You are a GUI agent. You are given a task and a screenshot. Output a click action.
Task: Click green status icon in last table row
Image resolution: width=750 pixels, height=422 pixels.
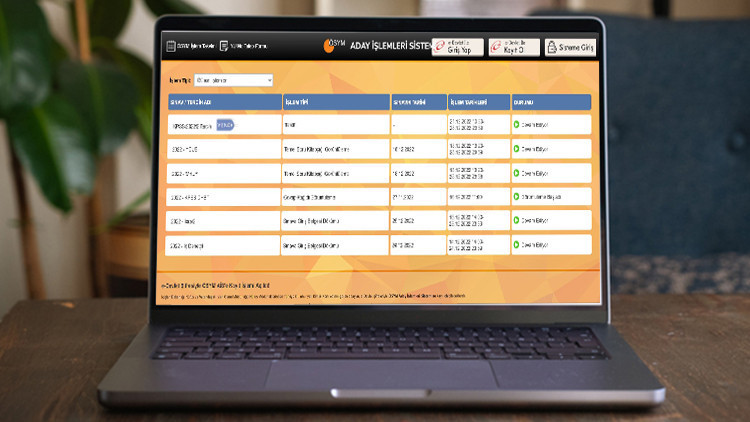[x=516, y=245]
